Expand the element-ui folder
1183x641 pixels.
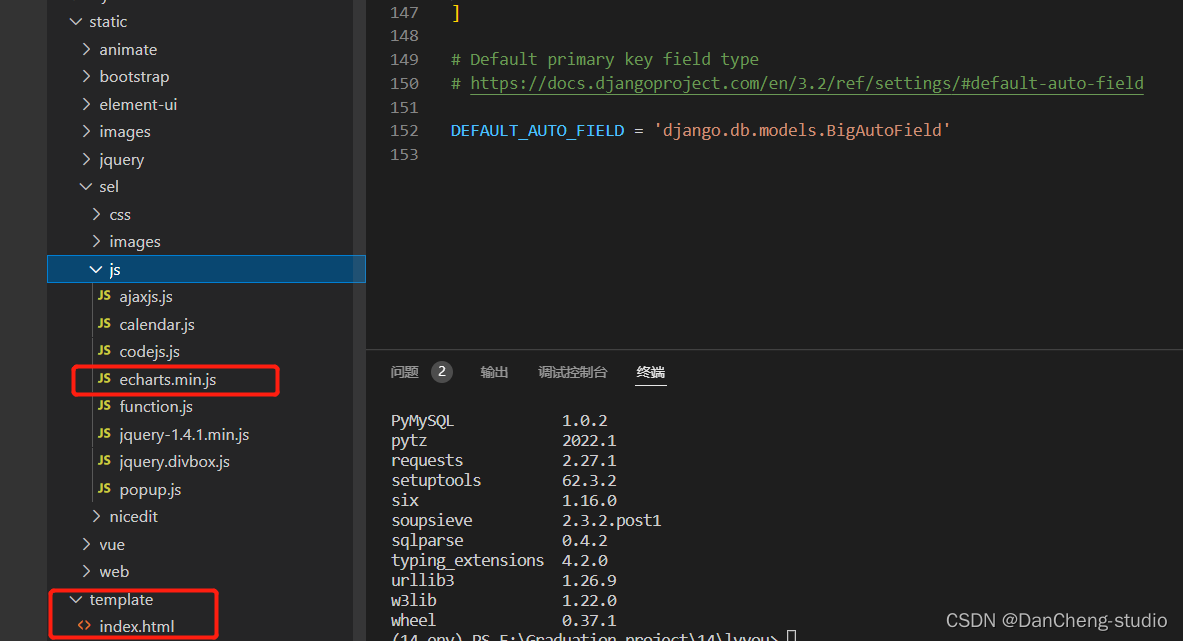(86, 105)
